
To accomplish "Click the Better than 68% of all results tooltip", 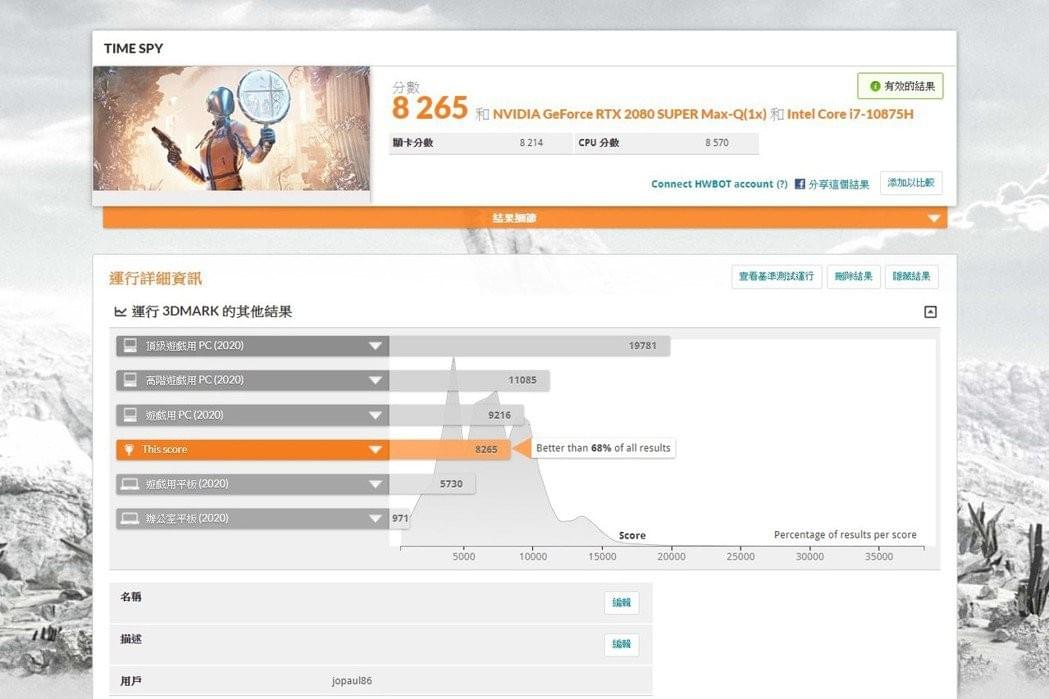I will pyautogui.click(x=603, y=448).
